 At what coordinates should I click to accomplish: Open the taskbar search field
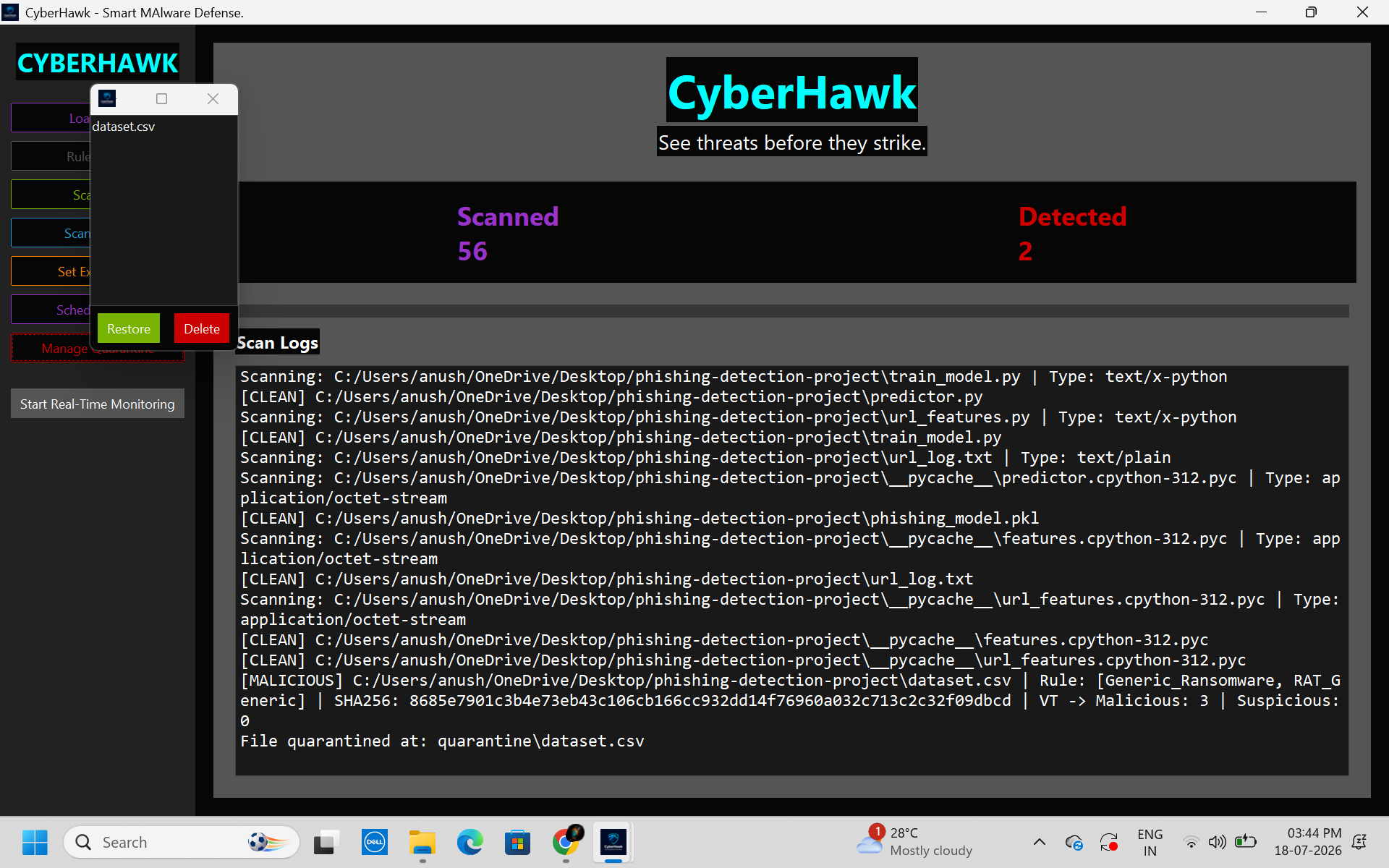coord(182,842)
